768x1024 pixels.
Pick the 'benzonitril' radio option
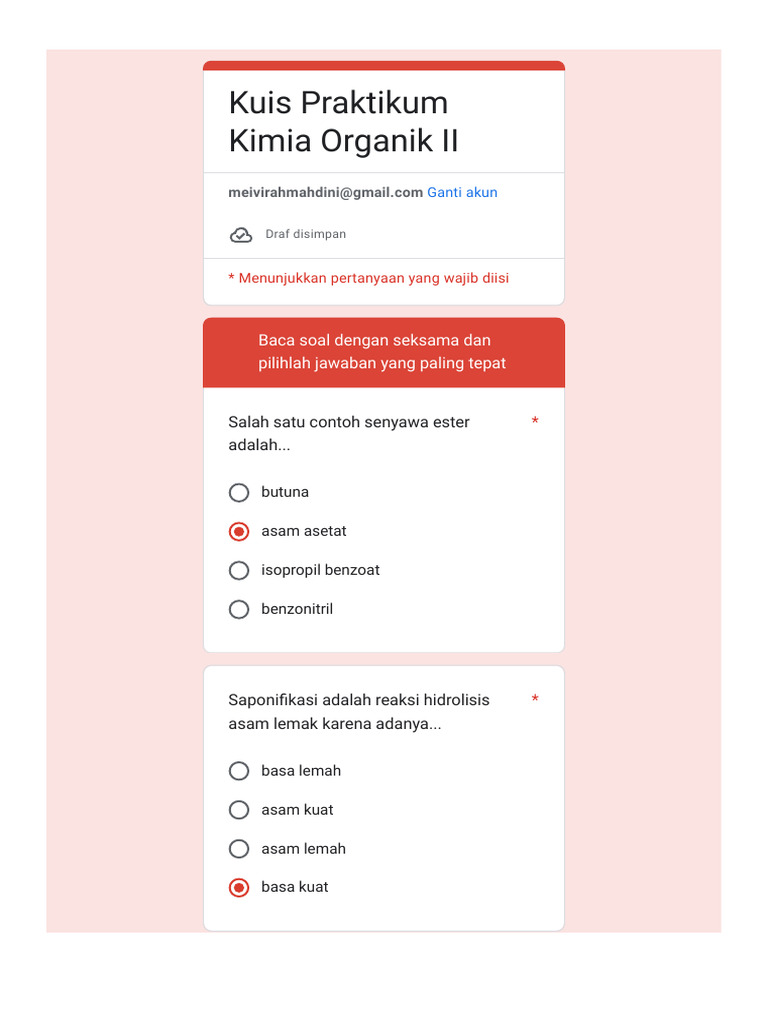239,609
